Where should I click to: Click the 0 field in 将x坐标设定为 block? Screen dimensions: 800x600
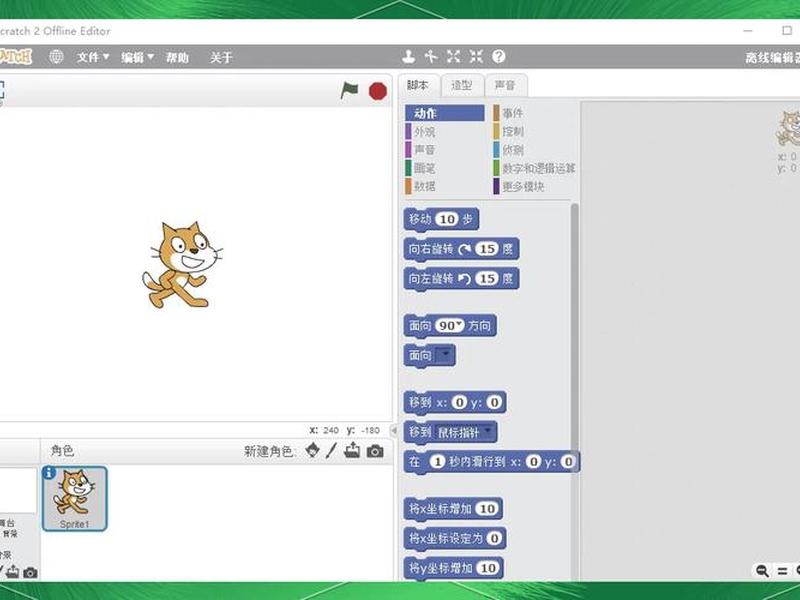(494, 538)
